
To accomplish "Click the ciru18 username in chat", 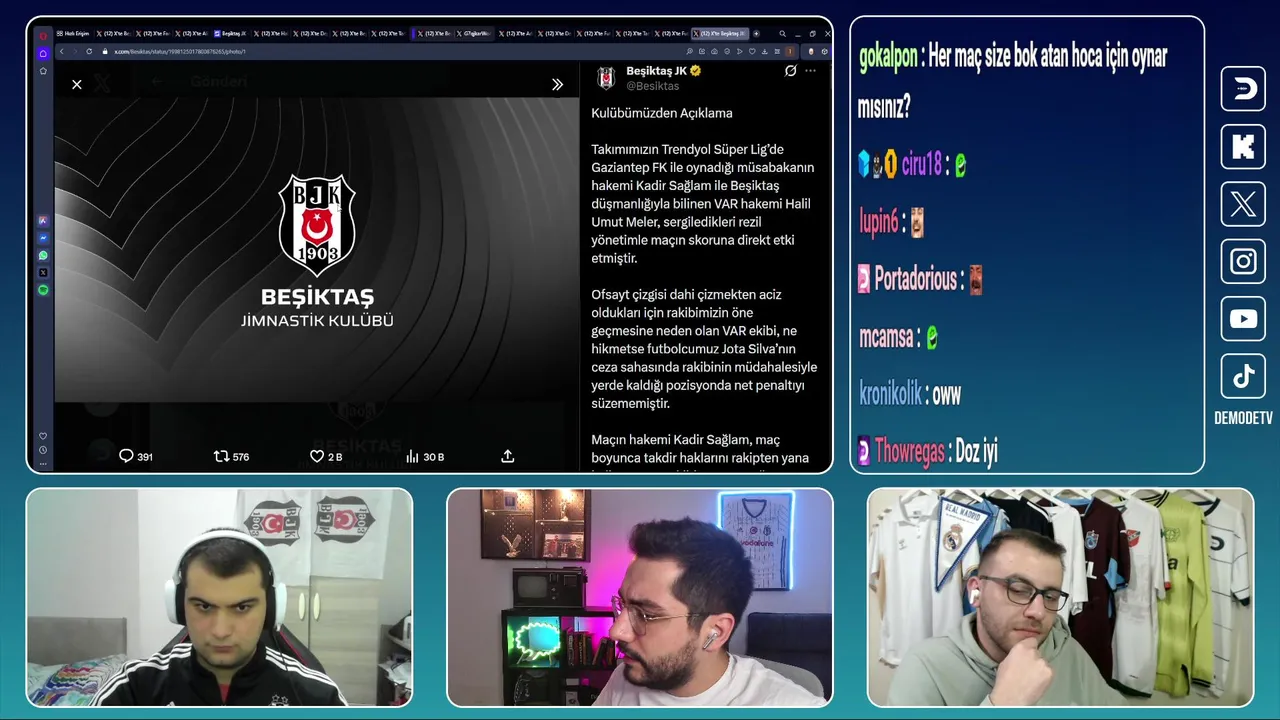I will (922, 164).
